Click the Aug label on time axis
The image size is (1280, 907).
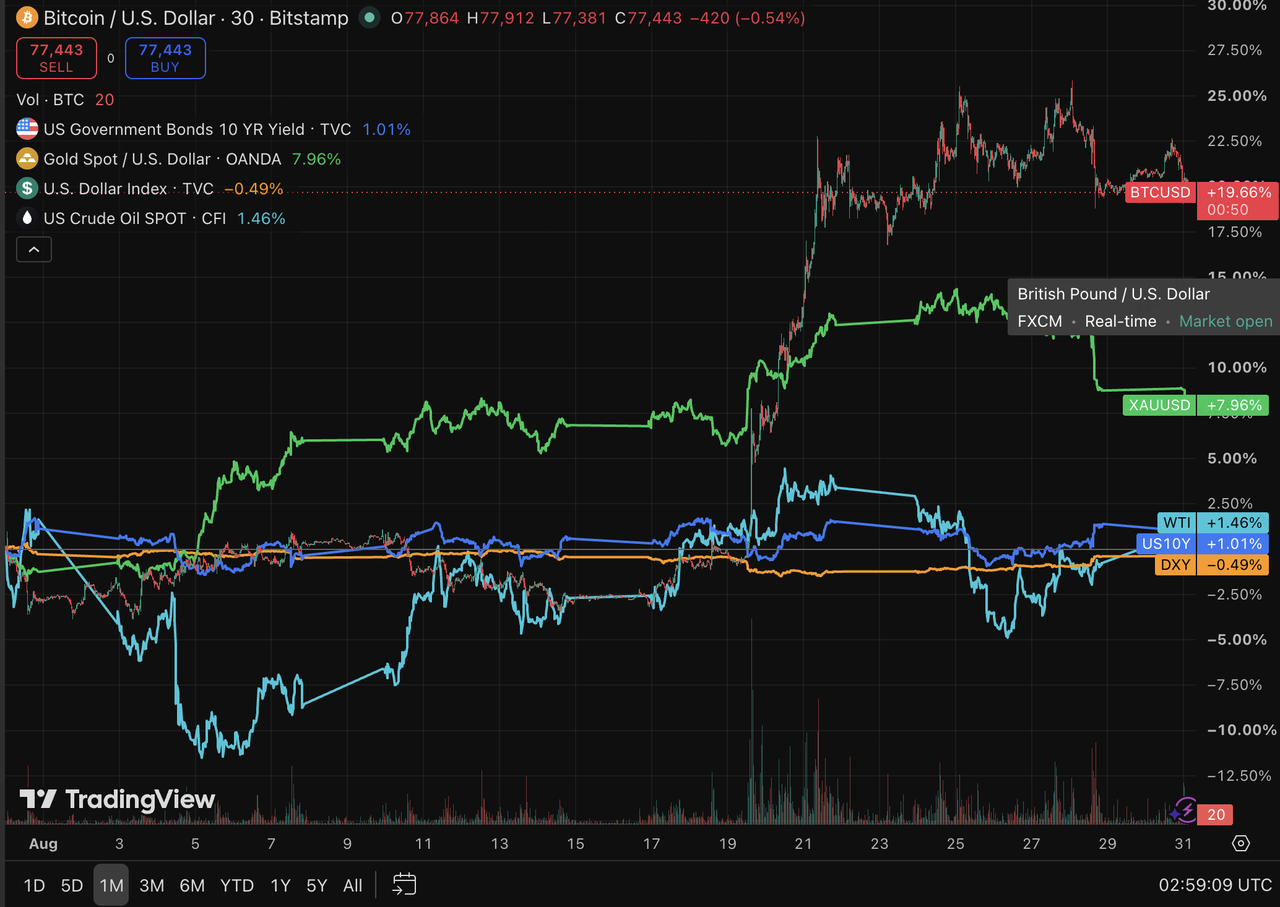point(43,843)
